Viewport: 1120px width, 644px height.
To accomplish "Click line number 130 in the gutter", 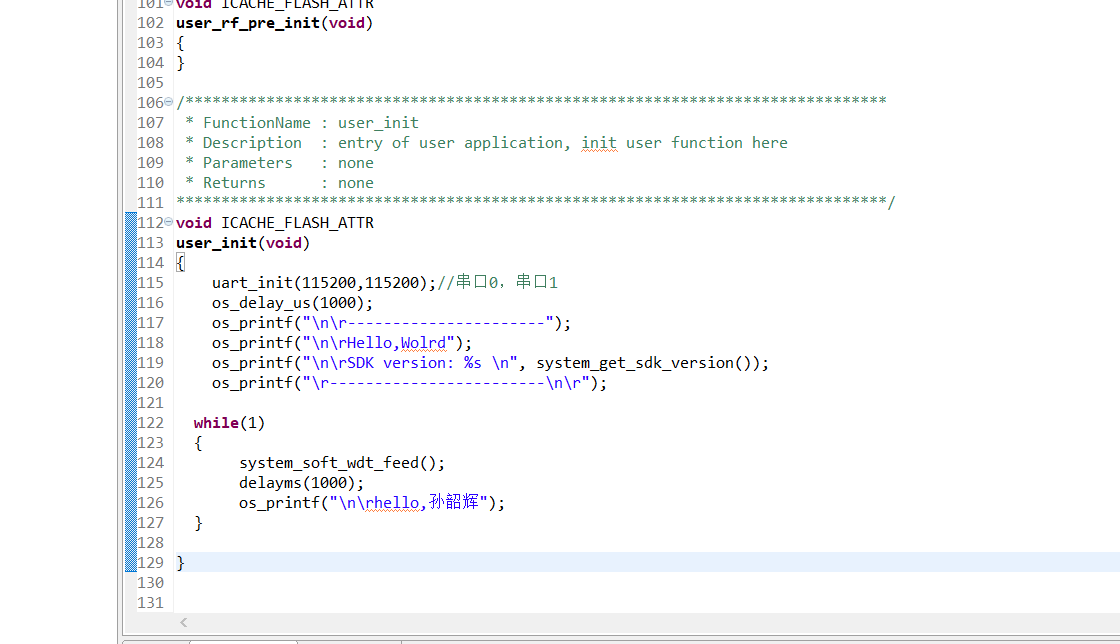I will pyautogui.click(x=151, y=583).
